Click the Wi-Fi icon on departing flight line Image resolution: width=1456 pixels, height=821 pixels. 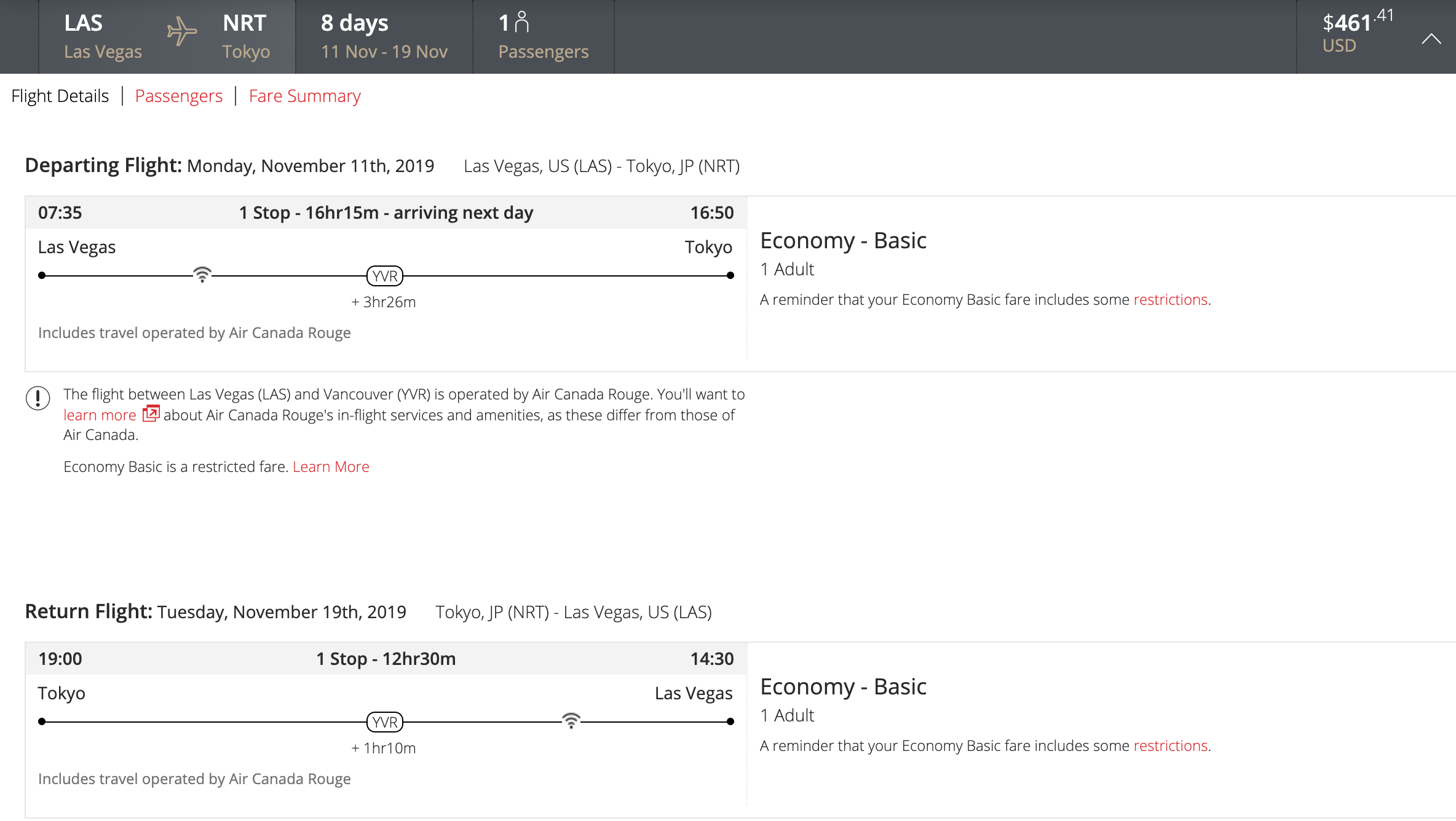pos(202,274)
